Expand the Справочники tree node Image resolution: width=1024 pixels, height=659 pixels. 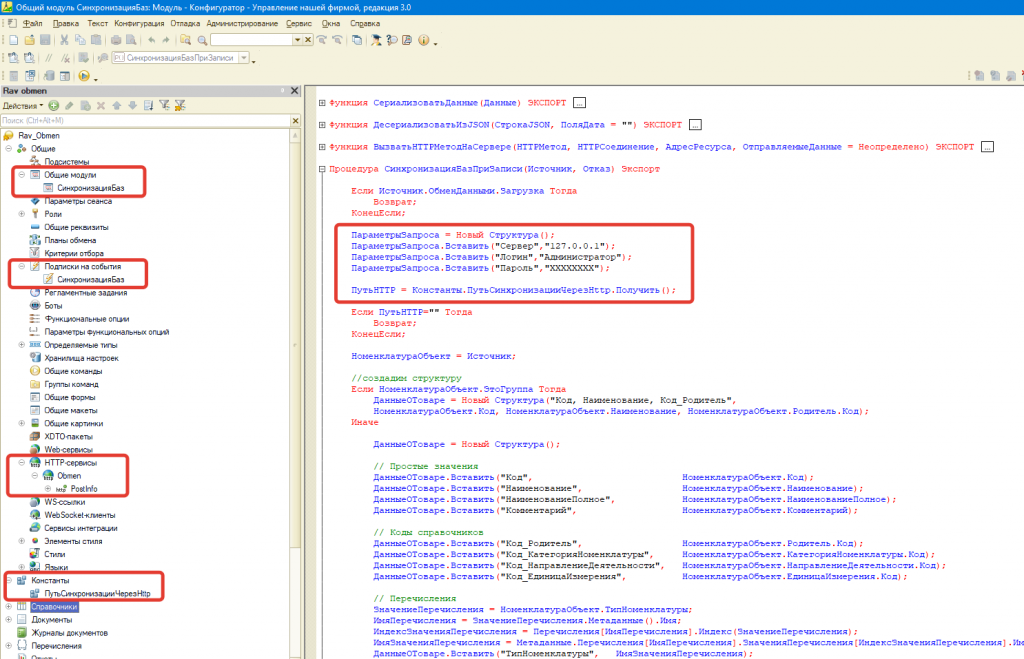click(x=8, y=607)
